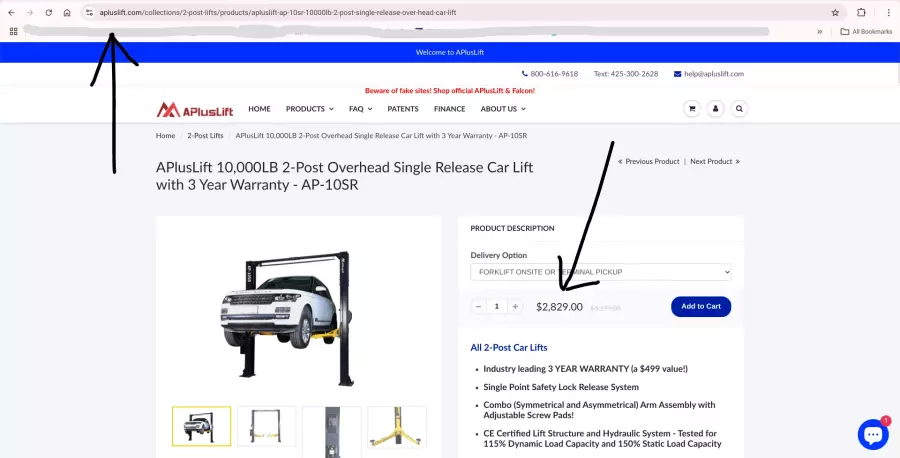Open Shopify chat bubble
This screenshot has width=900, height=458.
pyautogui.click(x=873, y=434)
